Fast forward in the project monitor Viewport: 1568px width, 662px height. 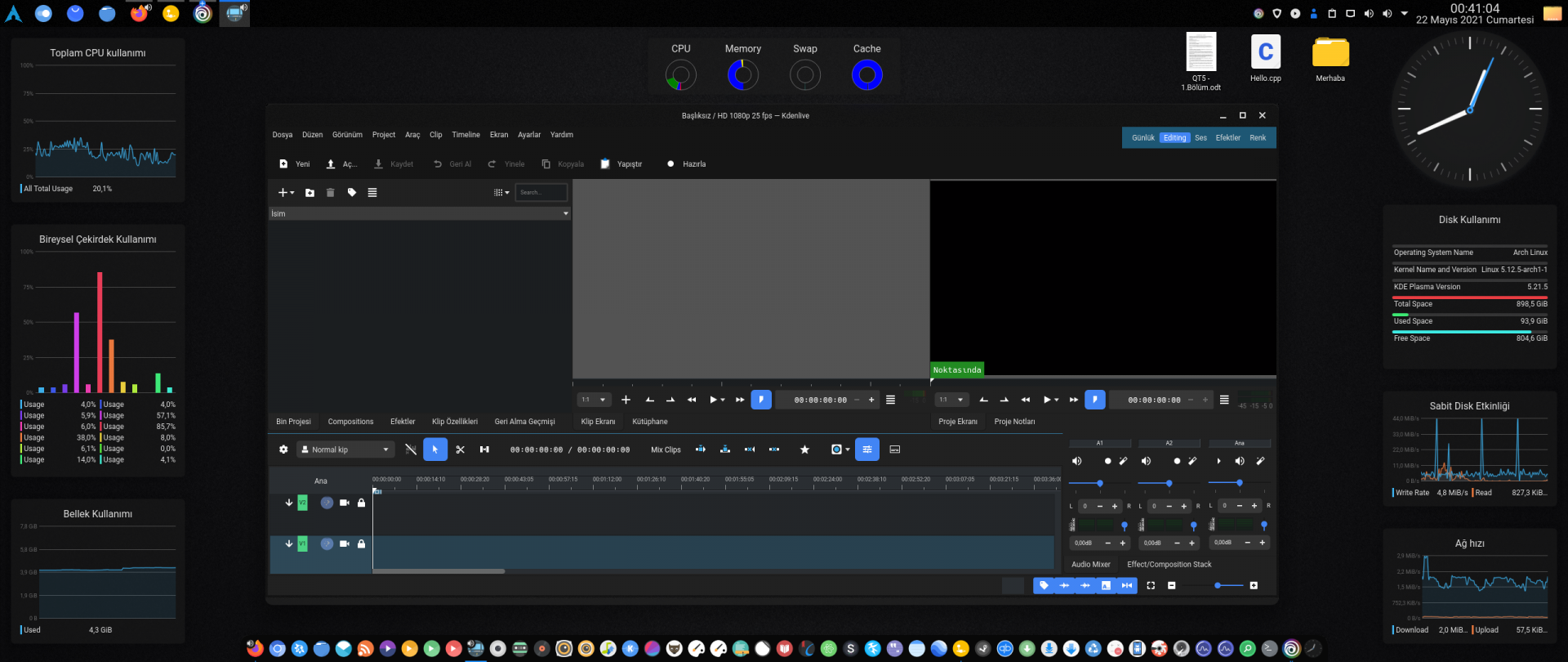1074,400
